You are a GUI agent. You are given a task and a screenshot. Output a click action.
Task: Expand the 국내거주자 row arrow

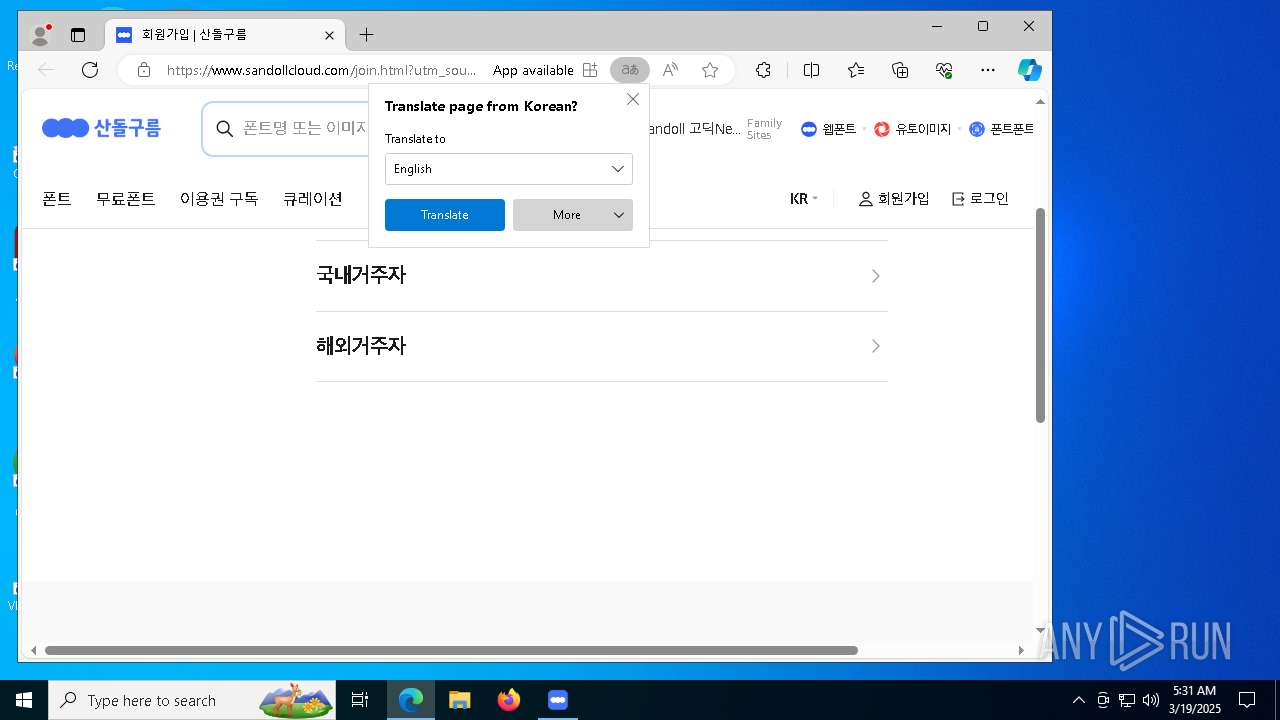pos(875,276)
